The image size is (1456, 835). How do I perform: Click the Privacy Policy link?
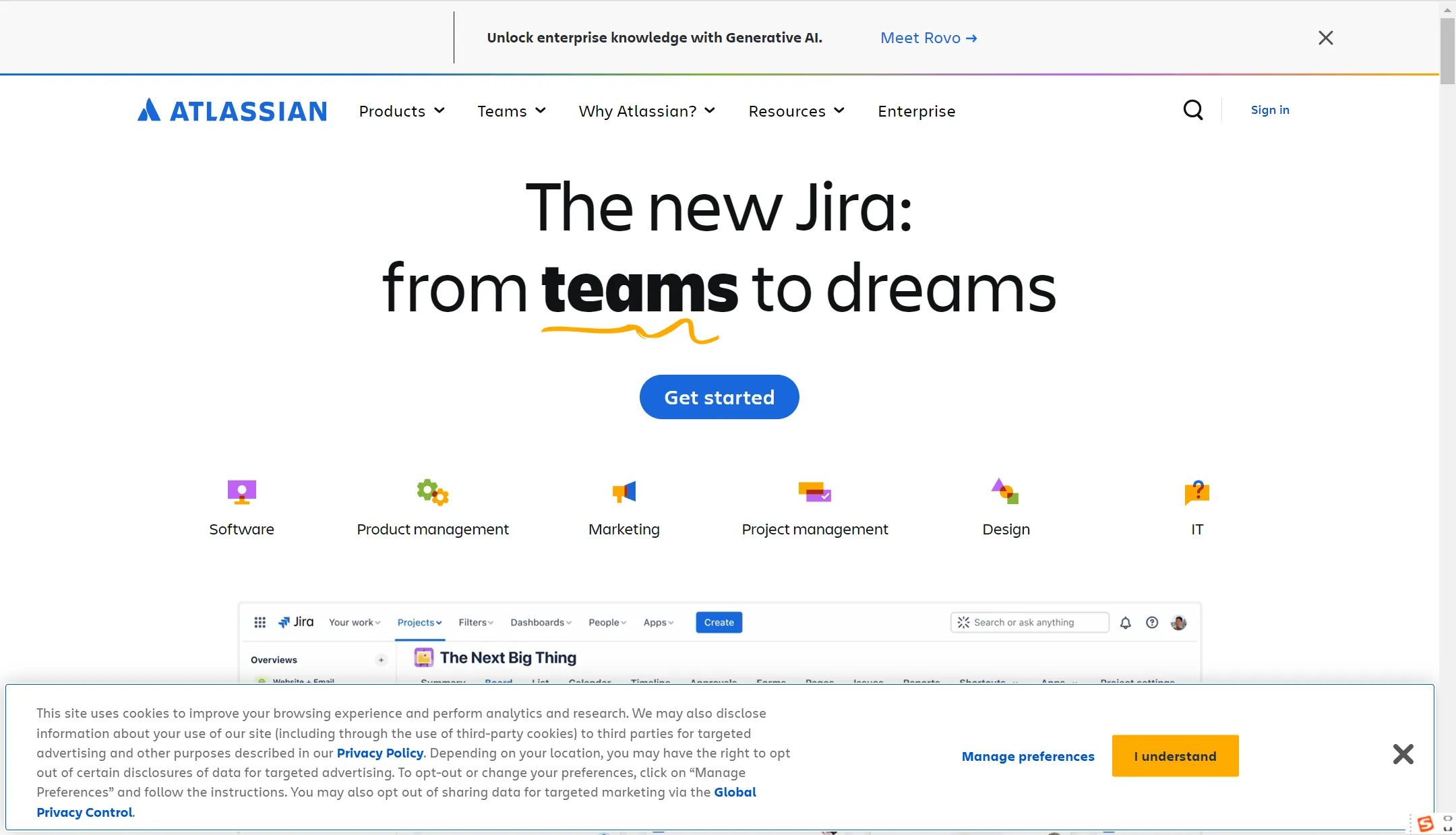pyautogui.click(x=380, y=753)
